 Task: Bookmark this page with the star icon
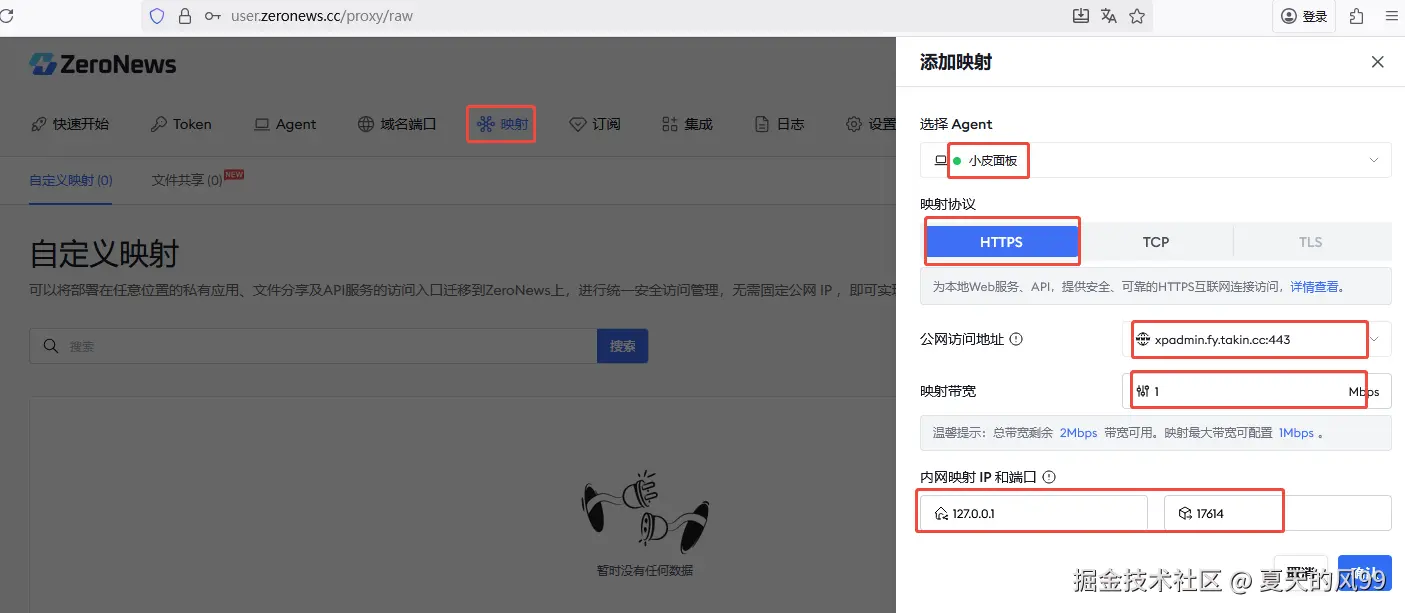[1137, 16]
